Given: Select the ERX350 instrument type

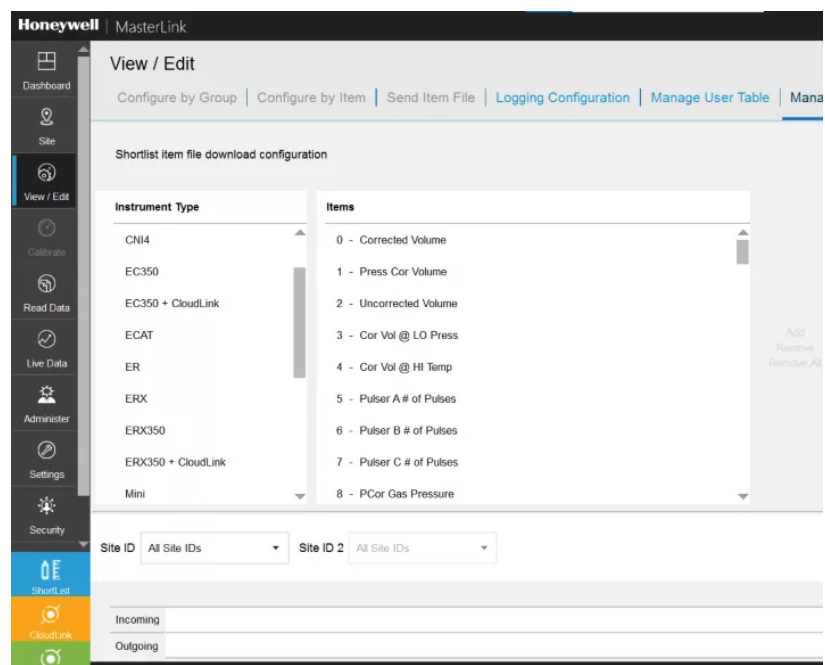Looking at the screenshot, I should (145, 431).
